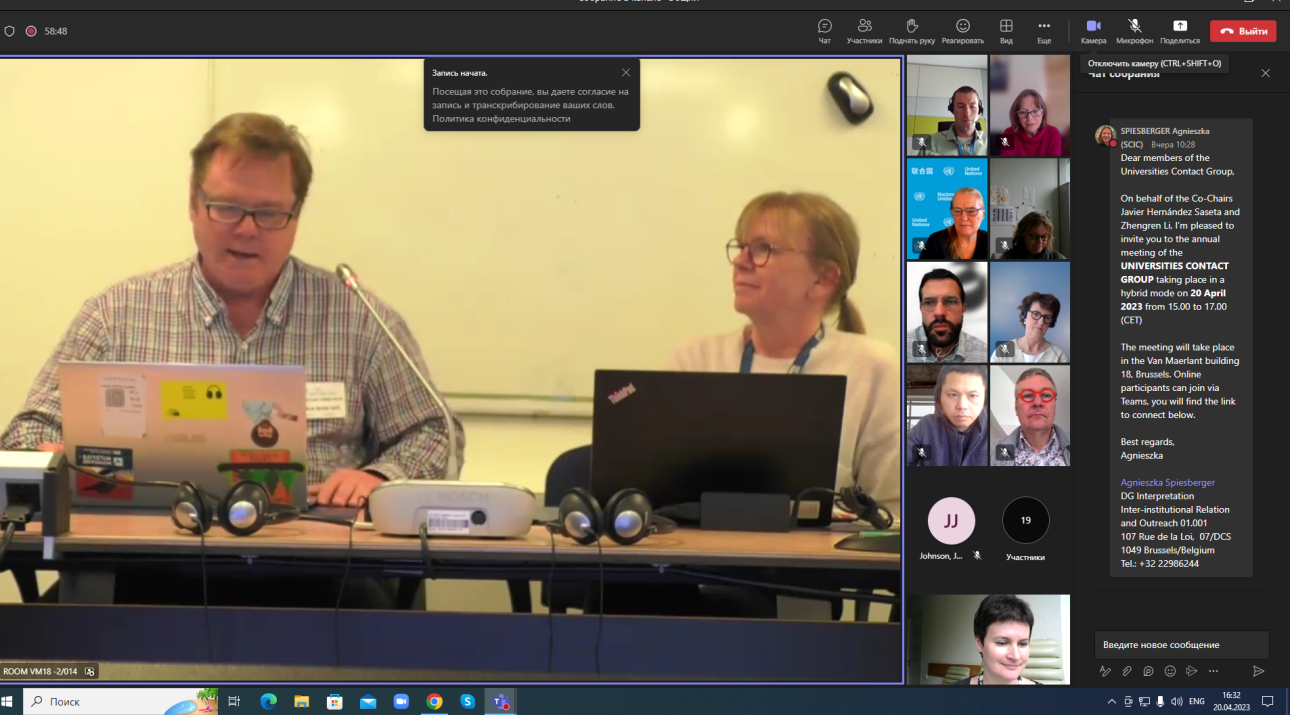Image resolution: width=1290 pixels, height=715 pixels.
Task: Click the schedule send icon in chat toolbar
Action: pos(1191,671)
